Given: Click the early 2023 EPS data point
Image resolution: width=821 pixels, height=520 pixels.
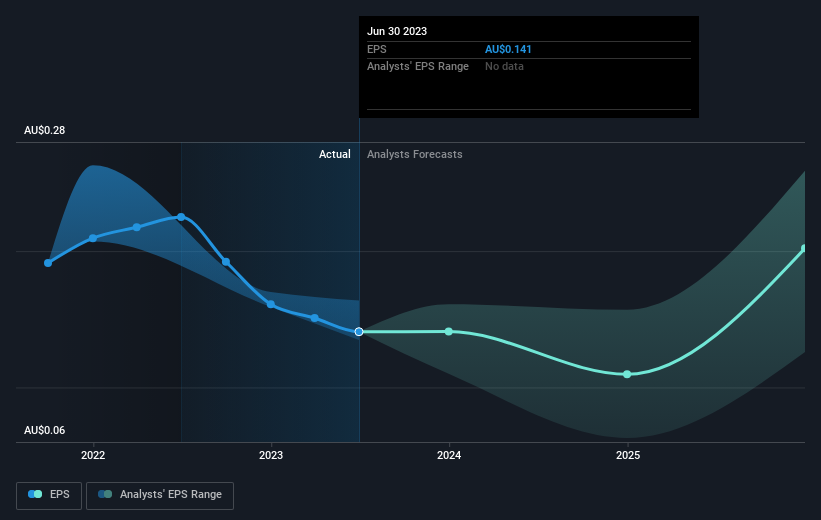Looking at the screenshot, I should (271, 304).
